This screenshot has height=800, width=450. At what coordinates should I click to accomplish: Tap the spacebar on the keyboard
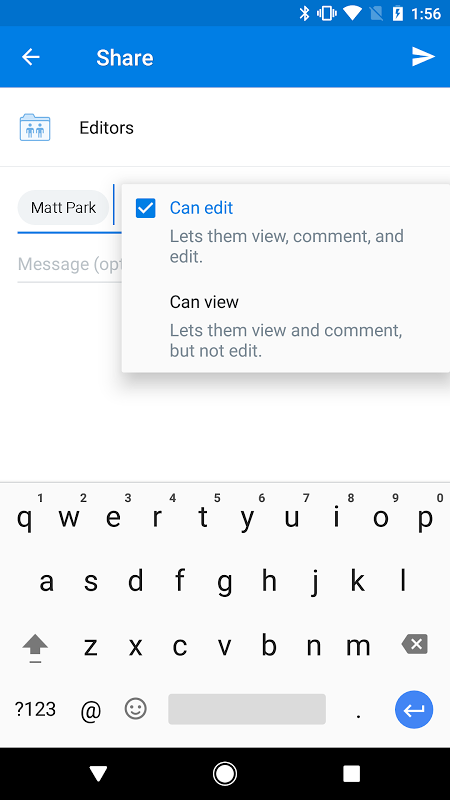pos(247,709)
